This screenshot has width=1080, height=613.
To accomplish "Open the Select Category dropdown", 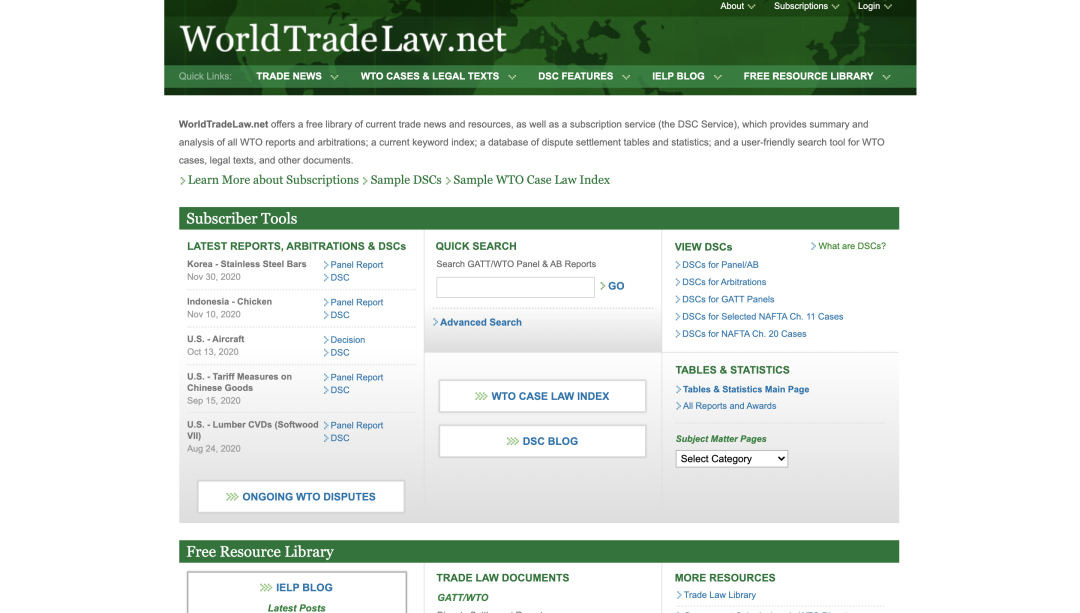I will pyautogui.click(x=731, y=459).
